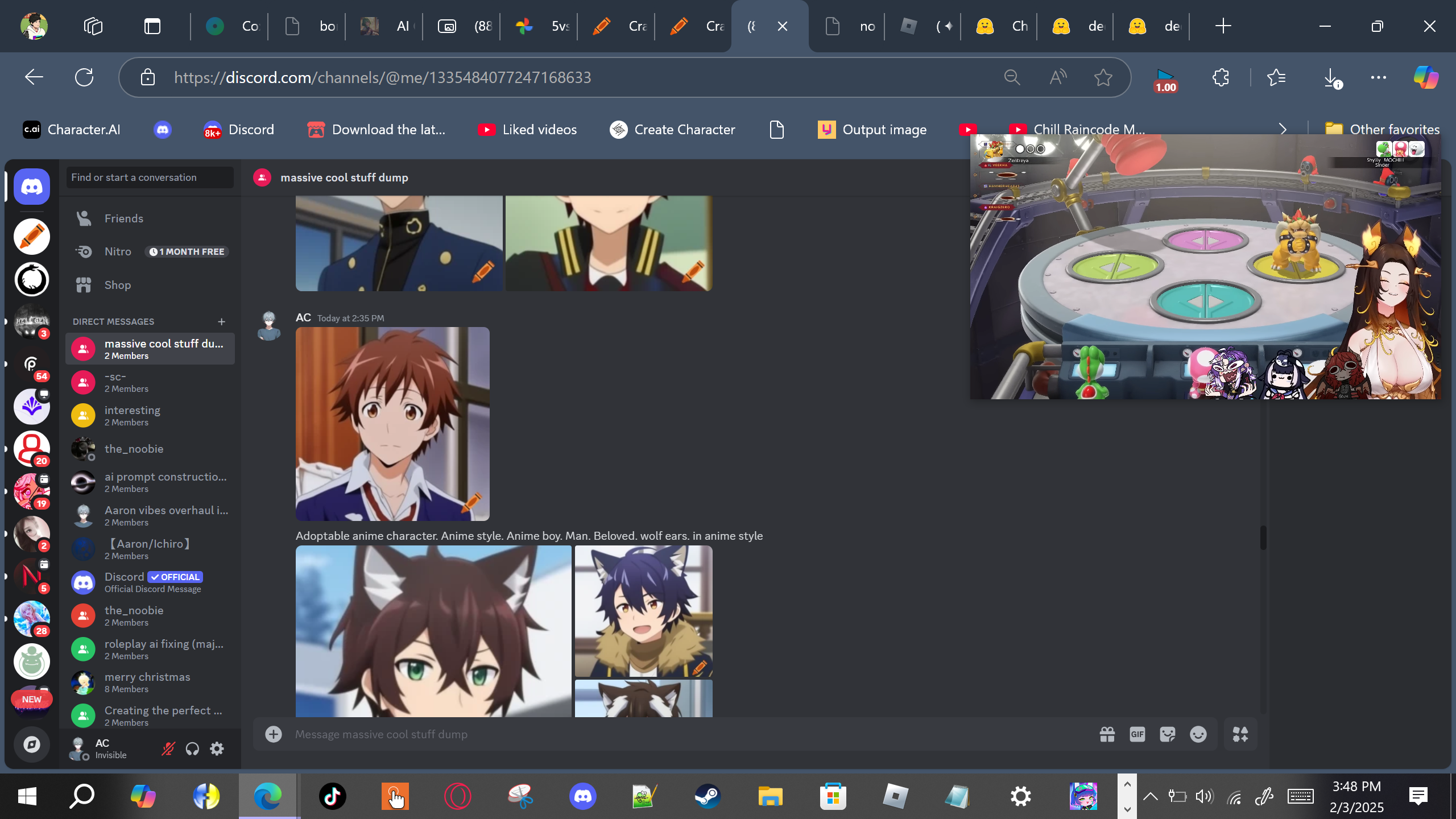Open the server with the 20 notification badge

pyautogui.click(x=32, y=449)
